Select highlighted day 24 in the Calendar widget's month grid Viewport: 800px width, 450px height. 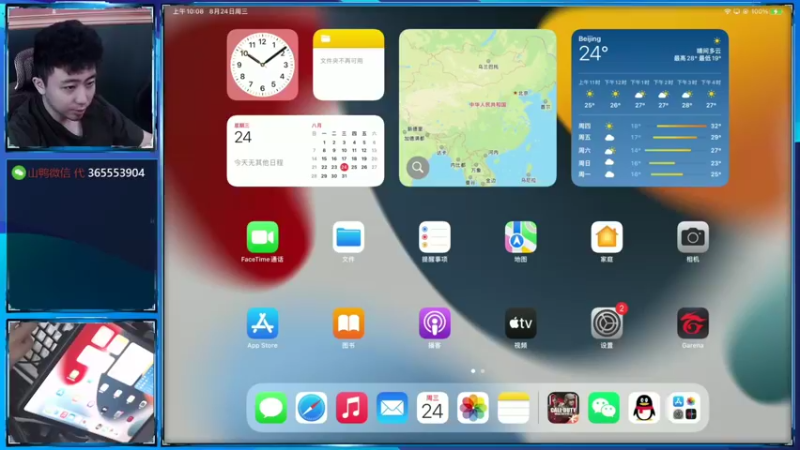point(344,167)
